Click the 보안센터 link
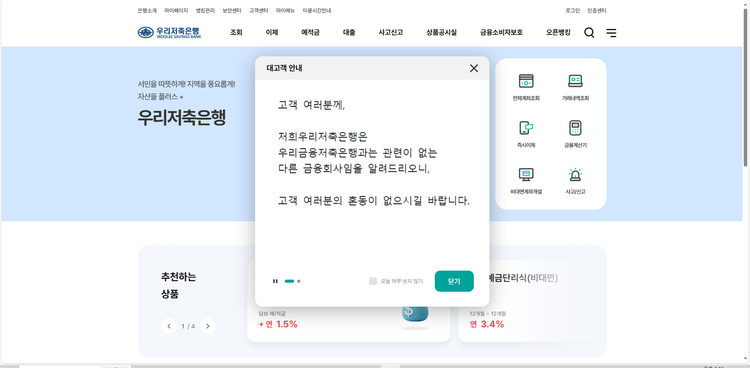This screenshot has width=750, height=368. [232, 11]
